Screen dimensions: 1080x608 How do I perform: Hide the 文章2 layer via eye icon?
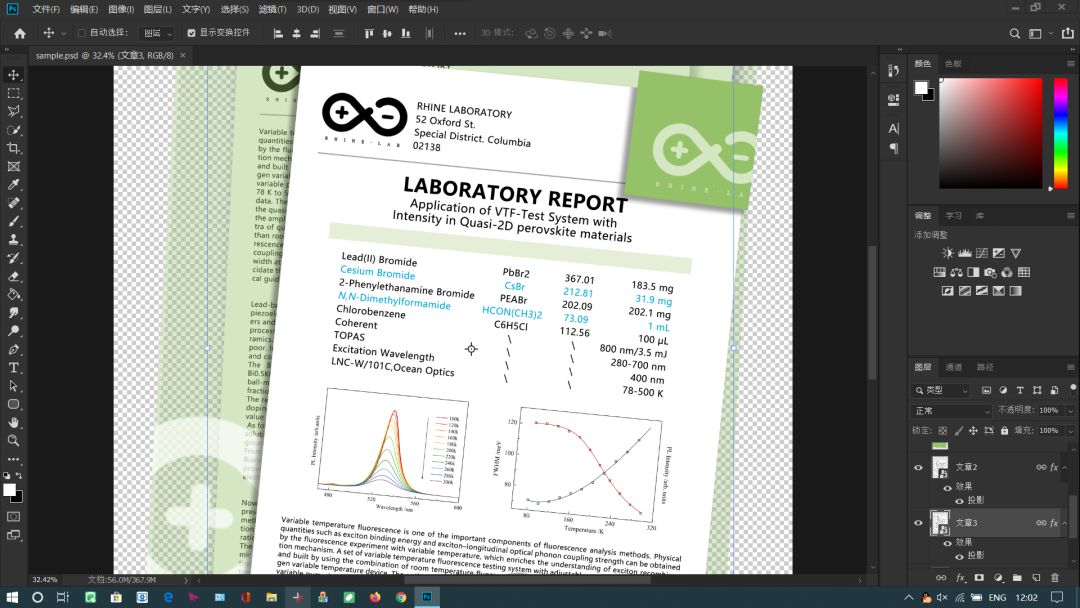pyautogui.click(x=918, y=468)
